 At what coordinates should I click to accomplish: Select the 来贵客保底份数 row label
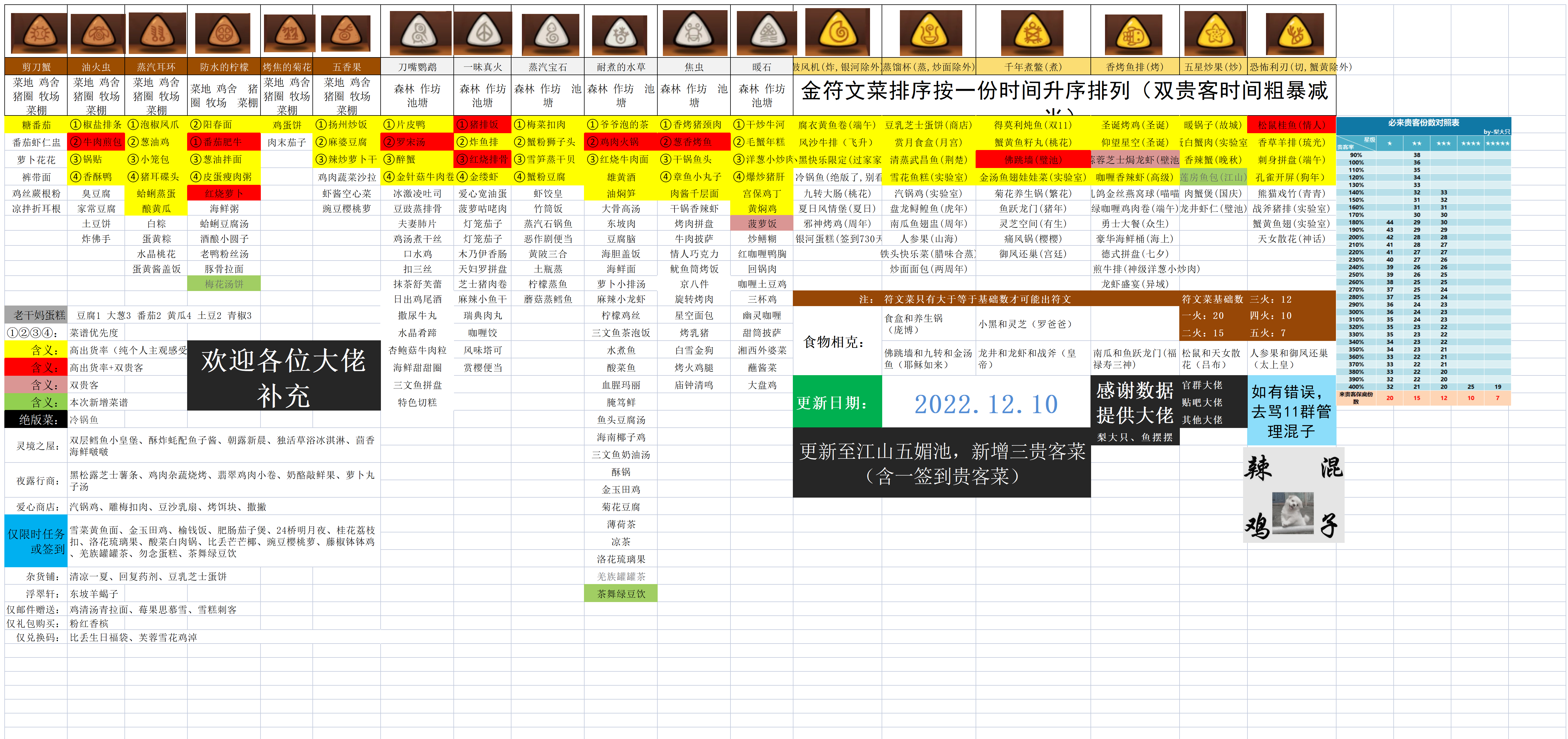coord(1356,397)
